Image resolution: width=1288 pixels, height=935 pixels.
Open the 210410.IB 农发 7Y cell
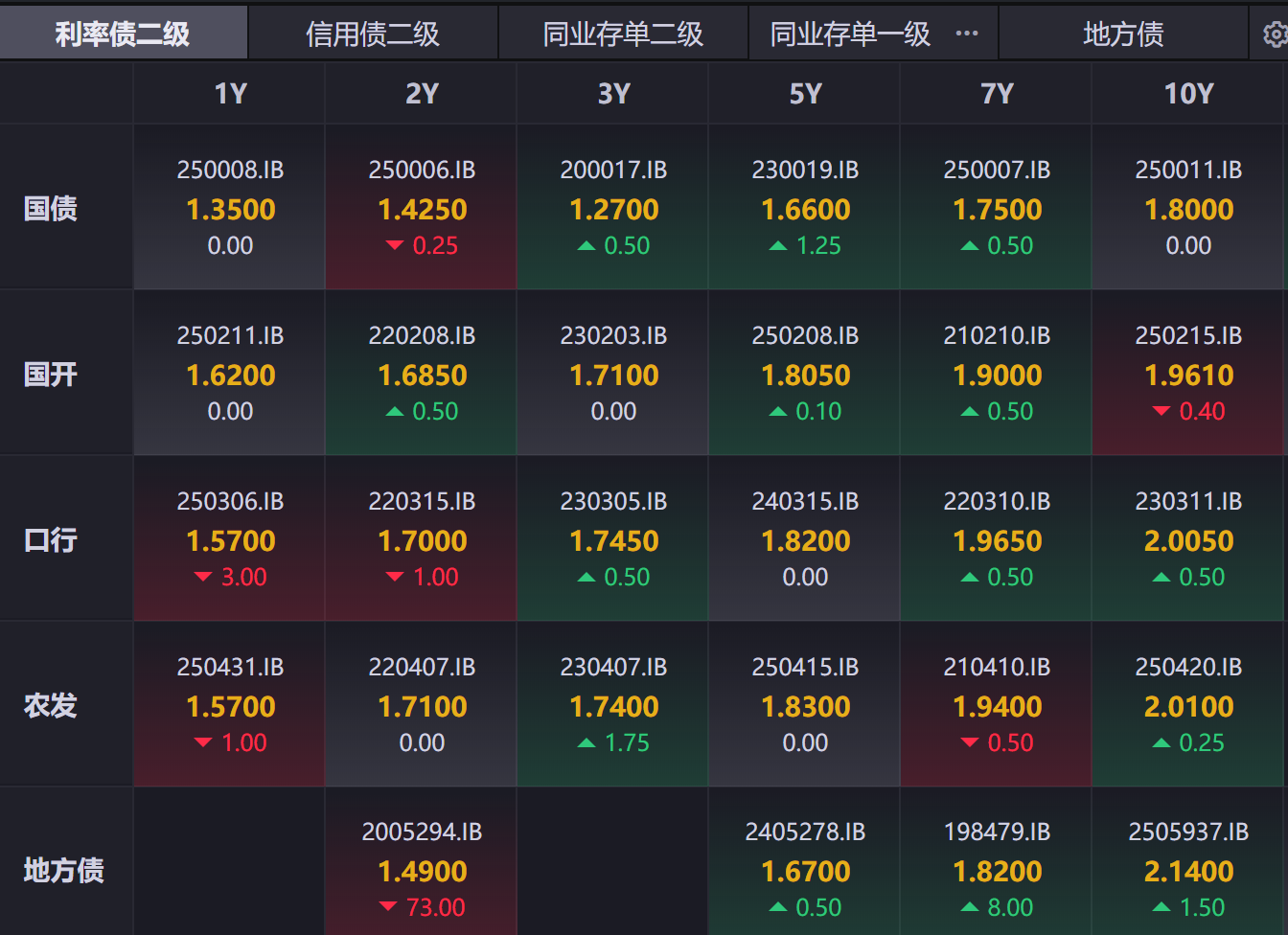tap(997, 705)
